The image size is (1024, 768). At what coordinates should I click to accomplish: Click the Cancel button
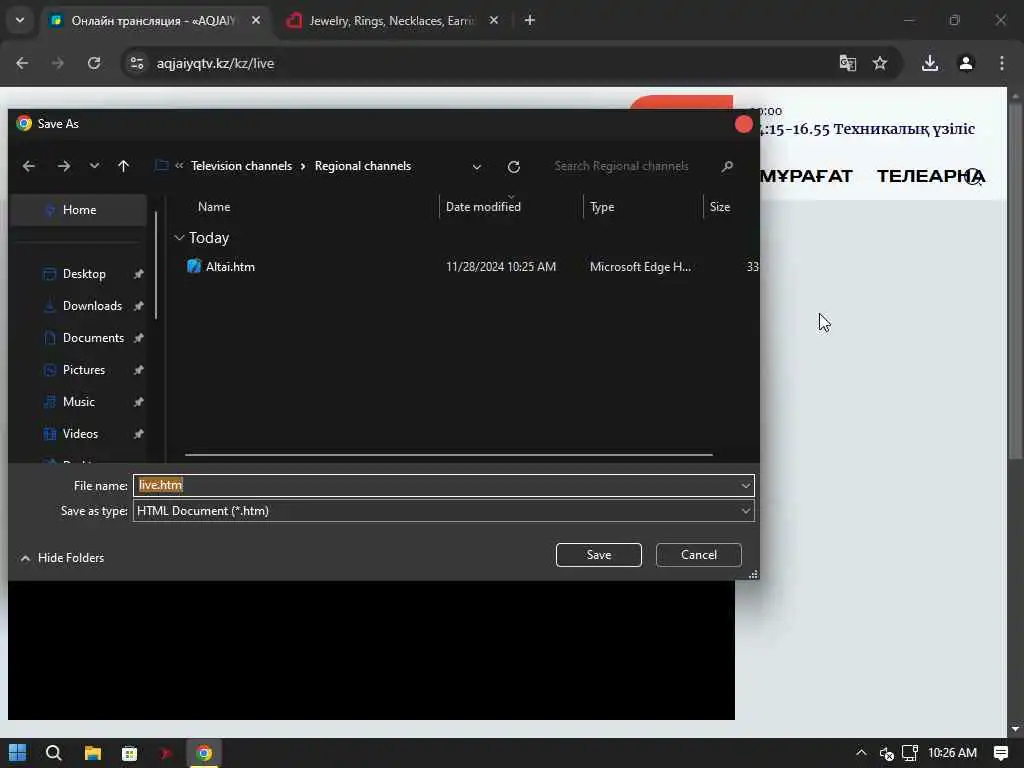[698, 554]
